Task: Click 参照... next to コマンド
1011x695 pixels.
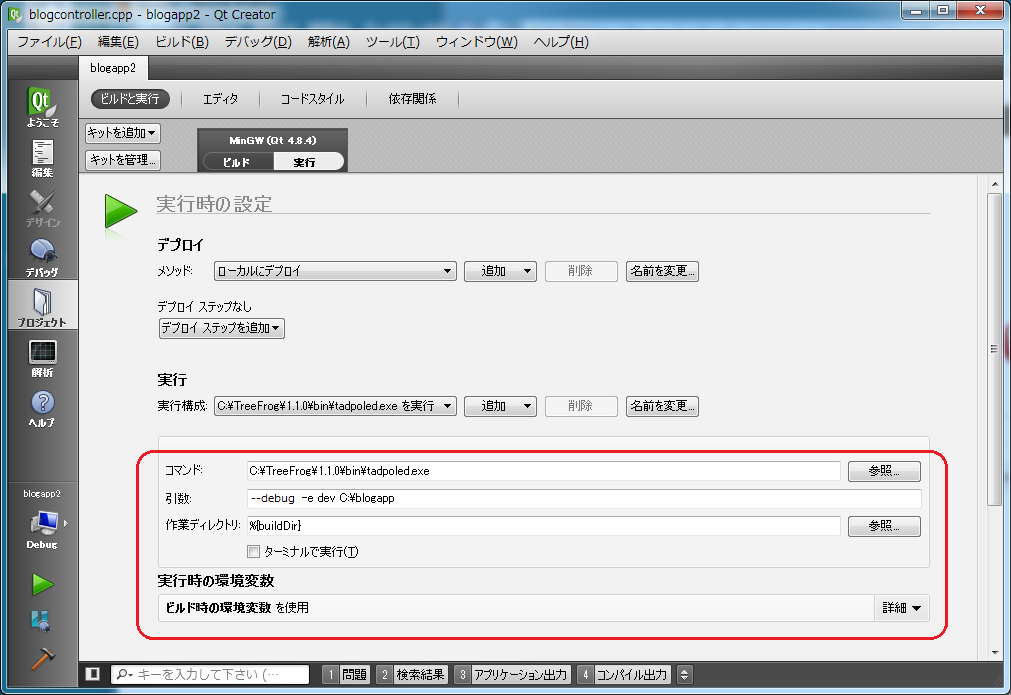Action: click(884, 471)
